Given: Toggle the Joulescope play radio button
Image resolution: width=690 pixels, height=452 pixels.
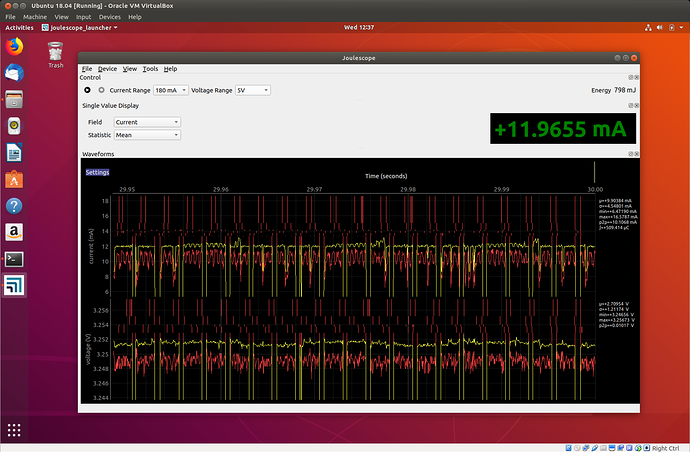Looking at the screenshot, I should tap(87, 90).
